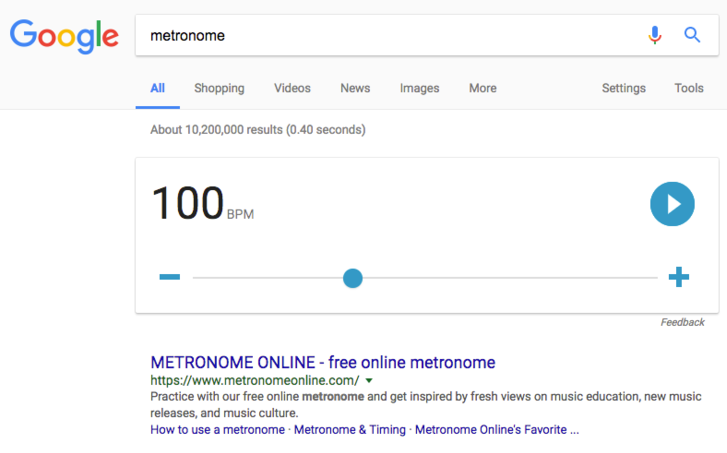Open 'How to use a metronome' sitelink
The image size is (727, 453).
[213, 430]
